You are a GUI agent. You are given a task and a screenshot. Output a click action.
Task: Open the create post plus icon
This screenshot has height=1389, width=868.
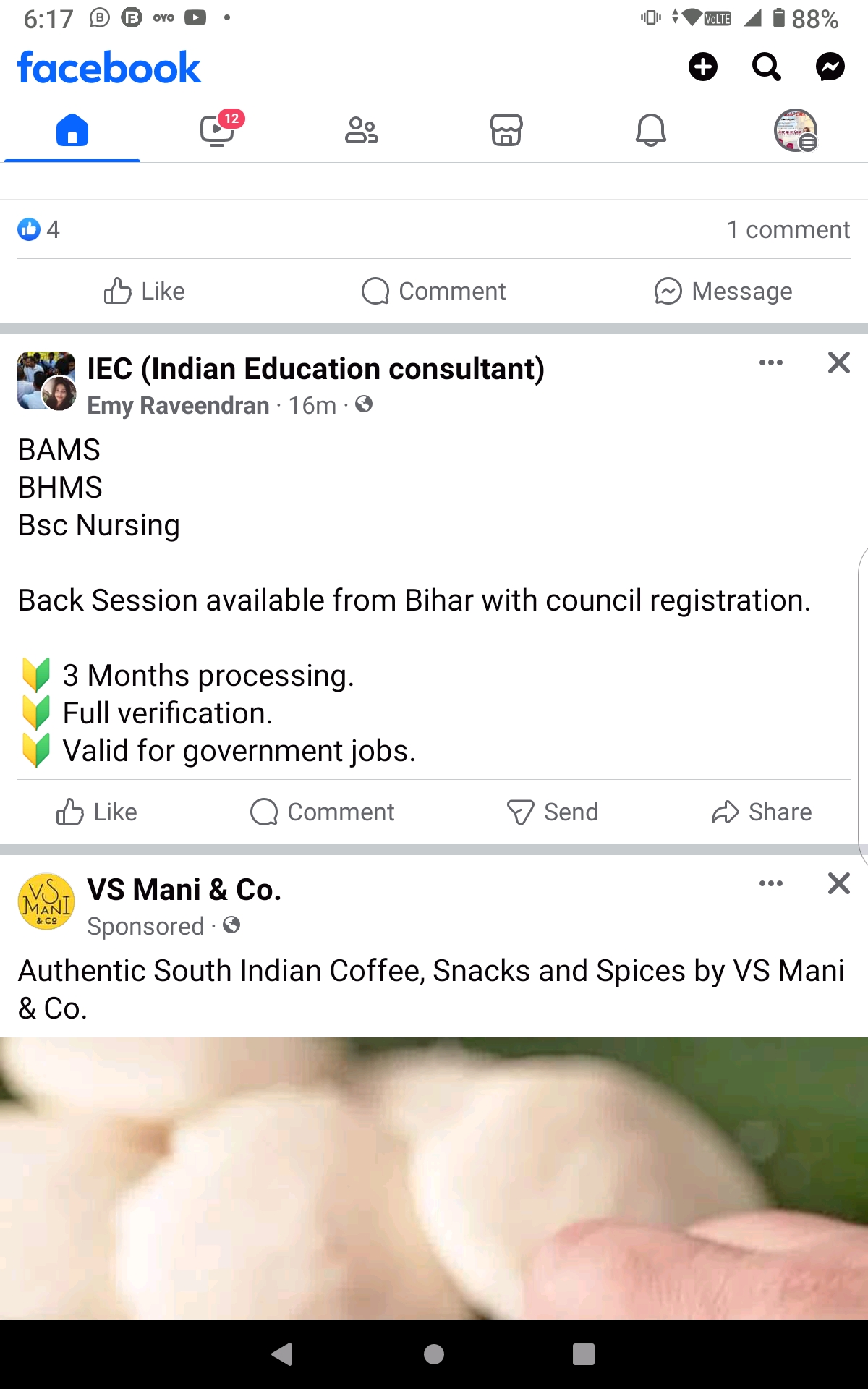(702, 67)
